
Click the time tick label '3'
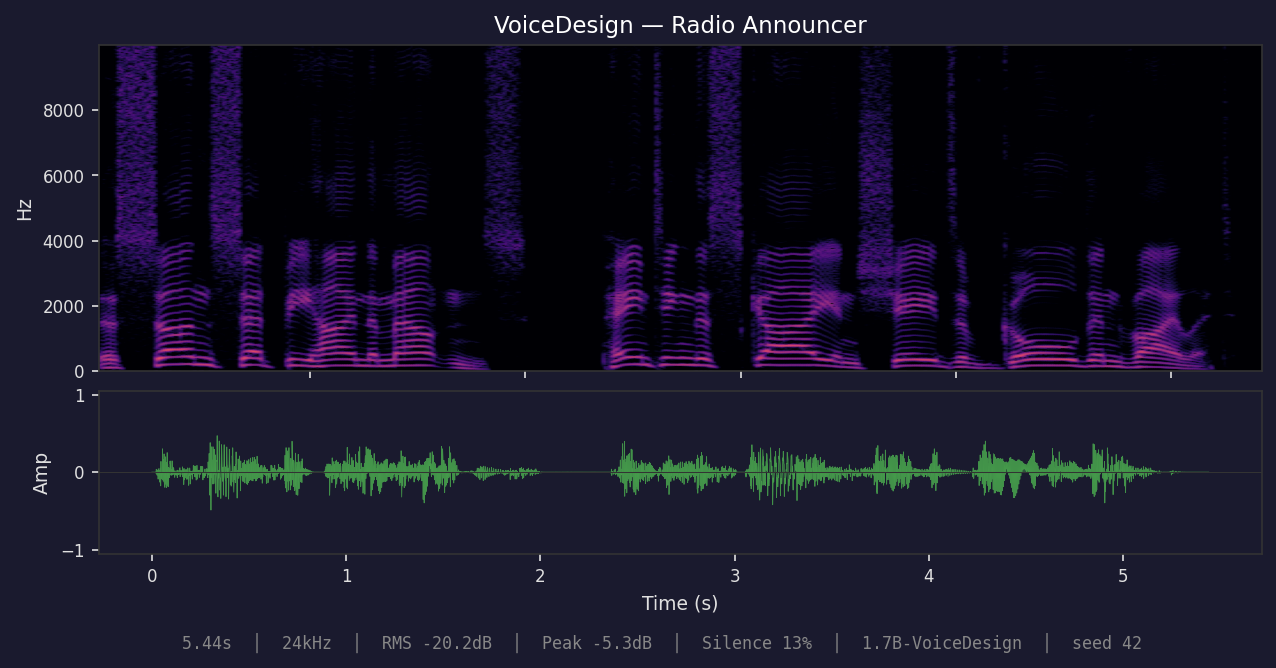click(x=735, y=576)
